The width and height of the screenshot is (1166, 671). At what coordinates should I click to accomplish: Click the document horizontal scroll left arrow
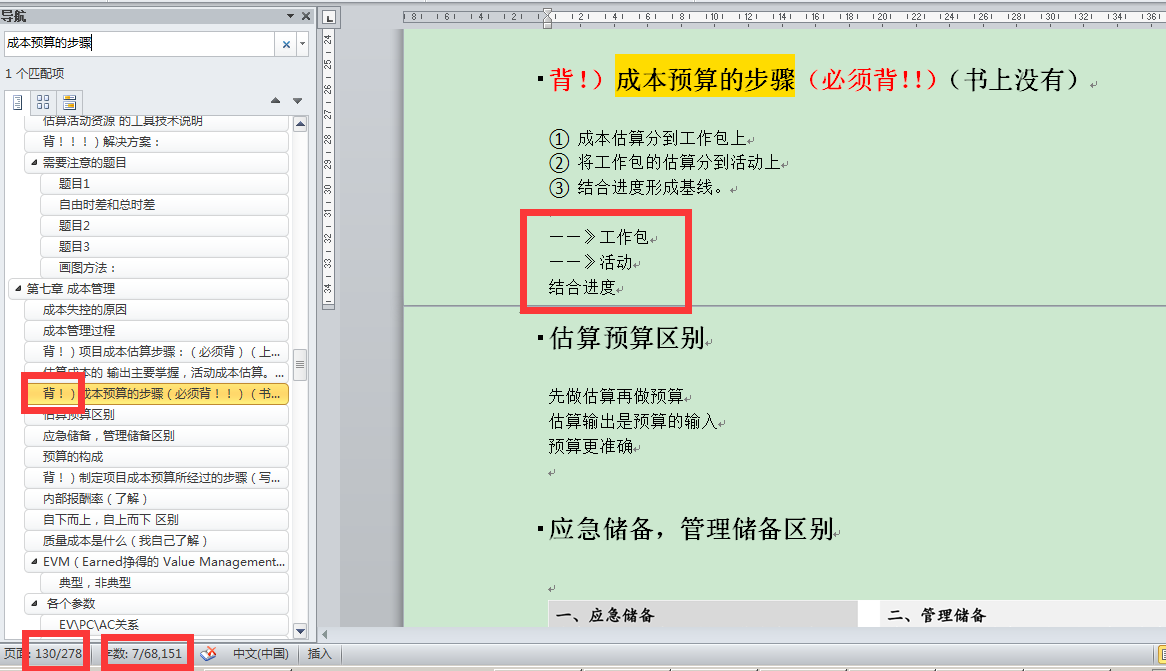point(324,634)
